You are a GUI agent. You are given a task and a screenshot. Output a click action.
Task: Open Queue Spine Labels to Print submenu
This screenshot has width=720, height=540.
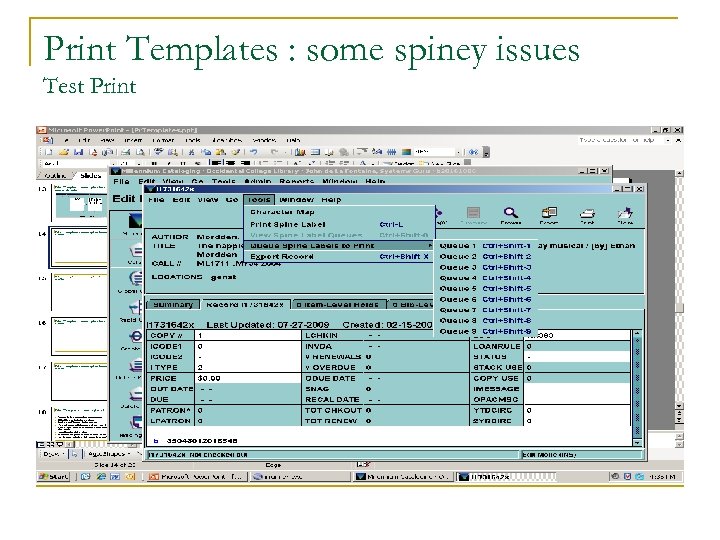pyautogui.click(x=339, y=246)
